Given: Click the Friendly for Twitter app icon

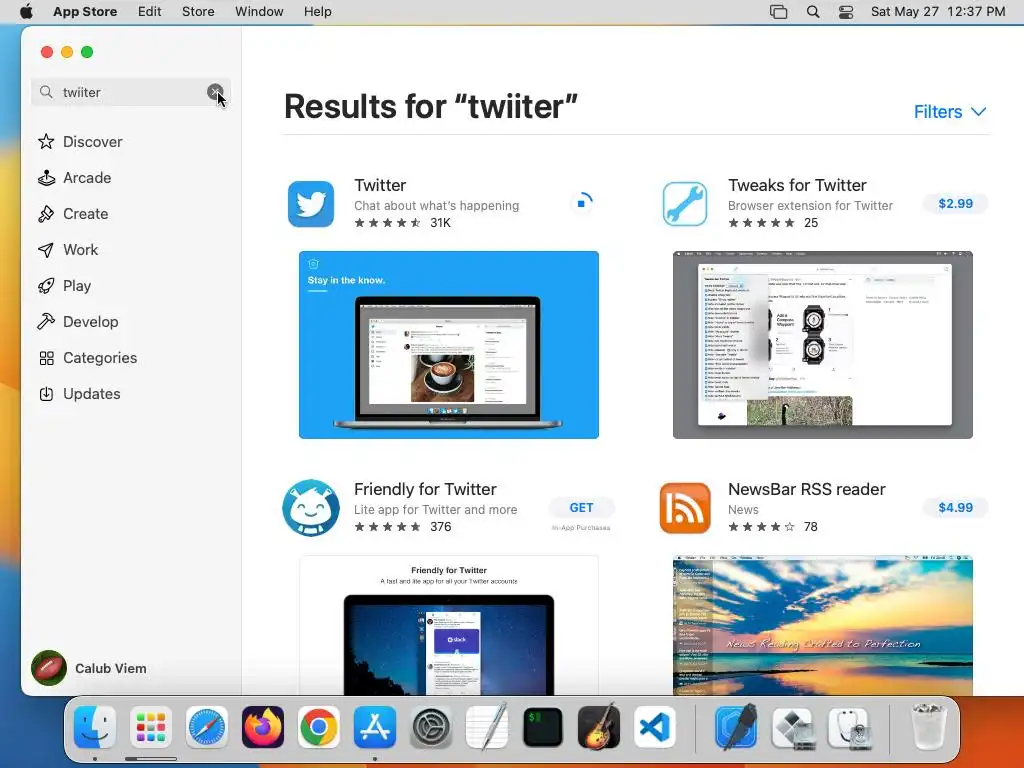Looking at the screenshot, I should pyautogui.click(x=311, y=507).
